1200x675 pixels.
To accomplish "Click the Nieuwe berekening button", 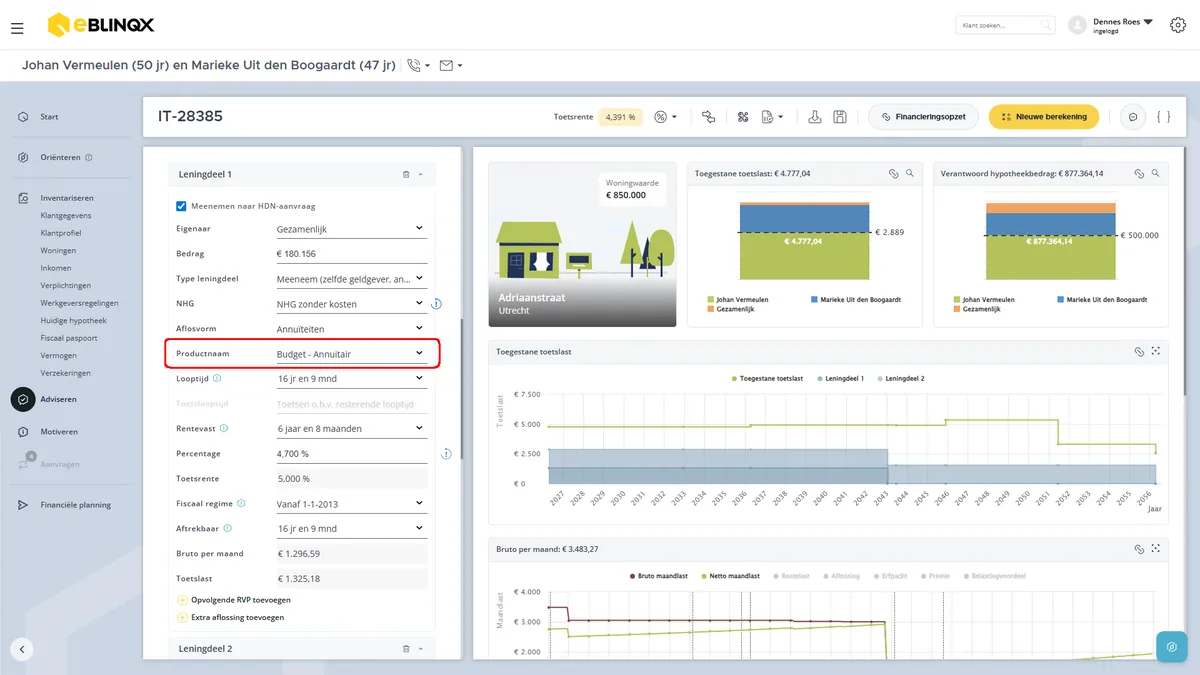I will coord(1044,117).
